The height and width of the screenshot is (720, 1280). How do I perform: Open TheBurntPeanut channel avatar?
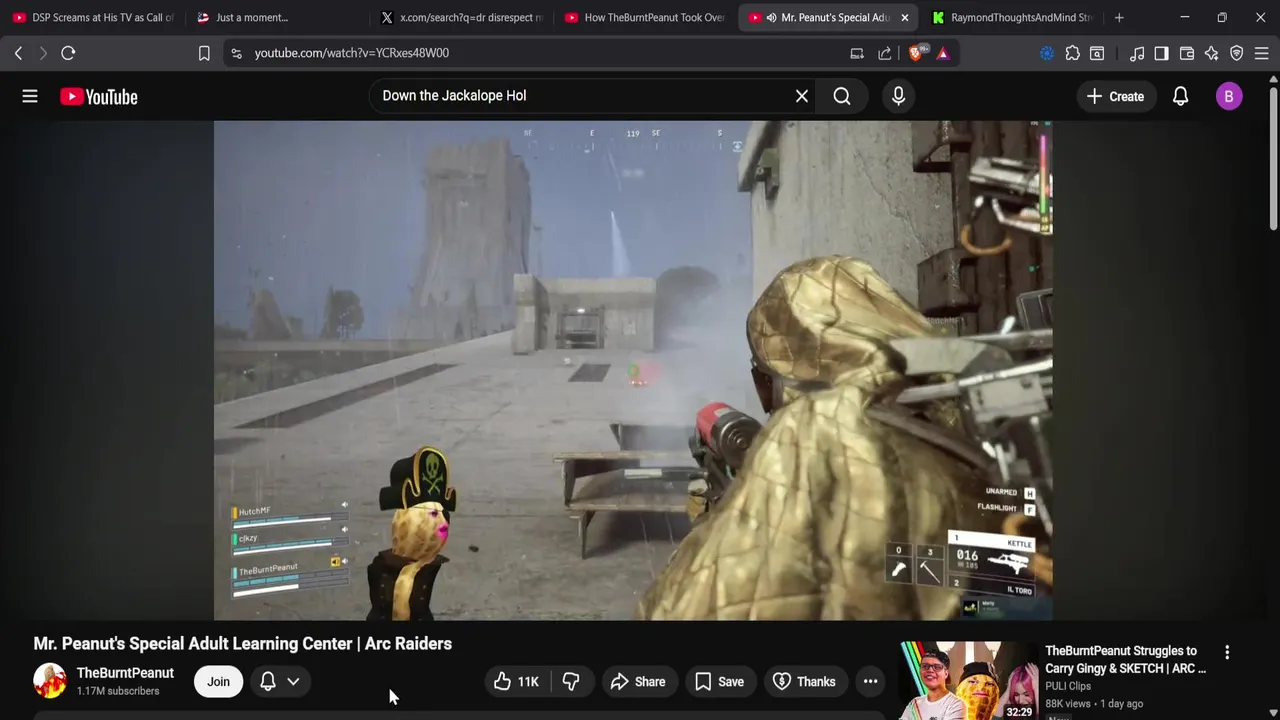[x=50, y=681]
